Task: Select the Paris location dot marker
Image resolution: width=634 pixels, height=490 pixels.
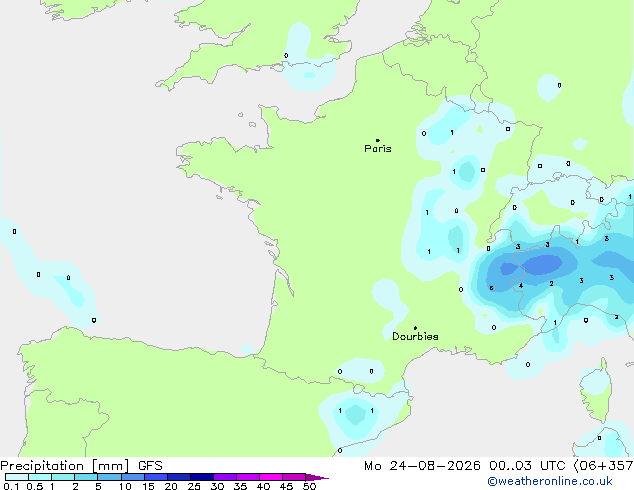Action: pyautogui.click(x=378, y=140)
